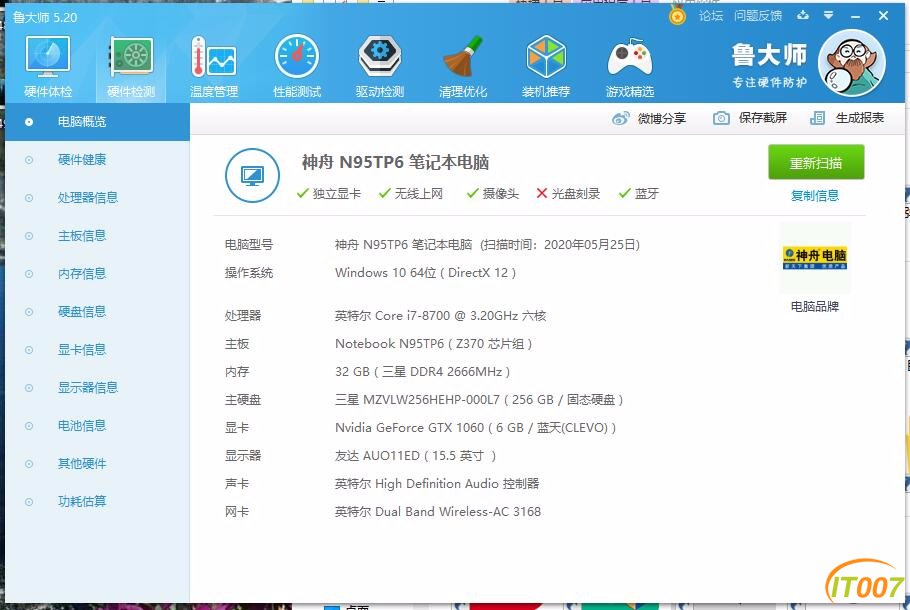The height and width of the screenshot is (610, 910).
Task: Click the 光盘刻录 cross indicator
Action: click(x=568, y=194)
